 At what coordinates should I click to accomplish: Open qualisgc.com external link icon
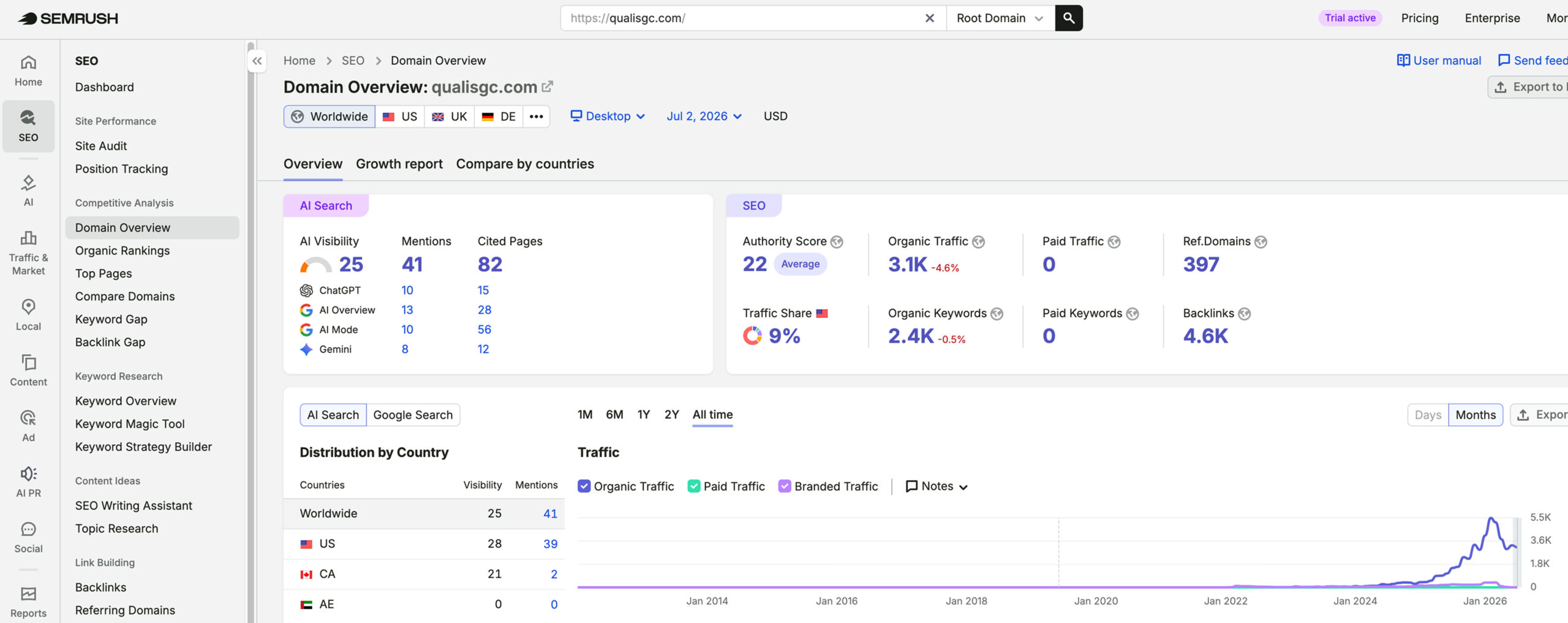click(x=548, y=87)
